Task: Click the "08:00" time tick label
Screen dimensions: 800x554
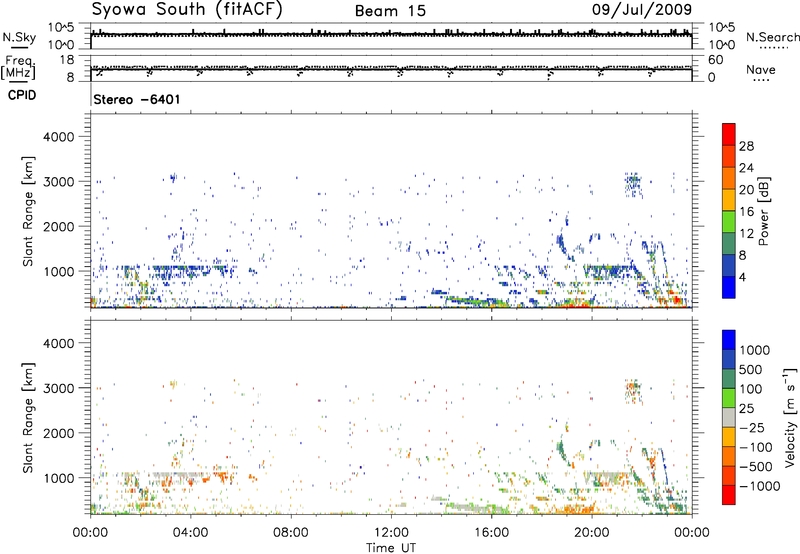Action: pyautogui.click(x=291, y=533)
